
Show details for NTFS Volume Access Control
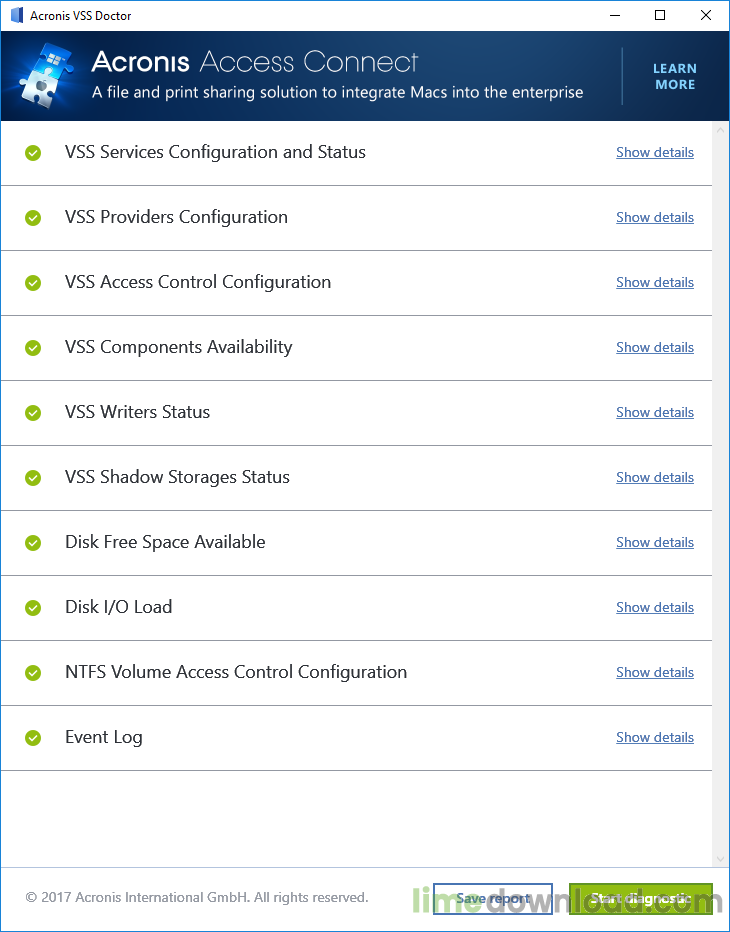click(x=654, y=673)
